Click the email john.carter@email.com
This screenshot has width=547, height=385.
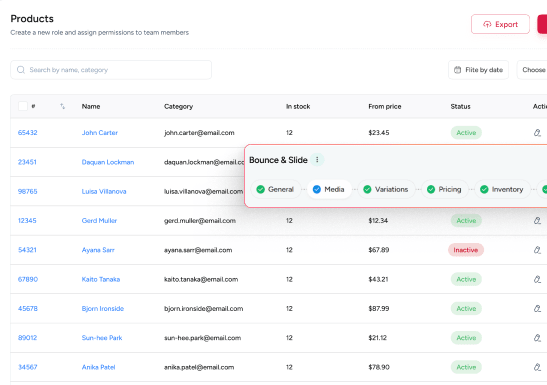coord(199,133)
